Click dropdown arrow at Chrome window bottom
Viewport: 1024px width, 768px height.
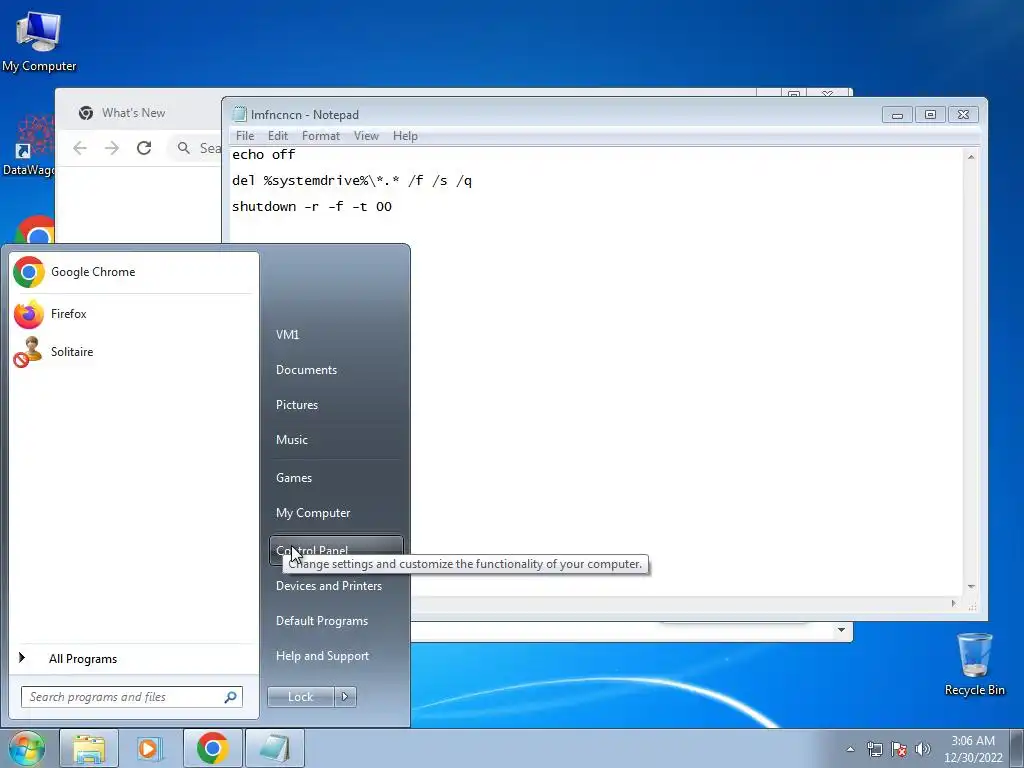coord(841,630)
